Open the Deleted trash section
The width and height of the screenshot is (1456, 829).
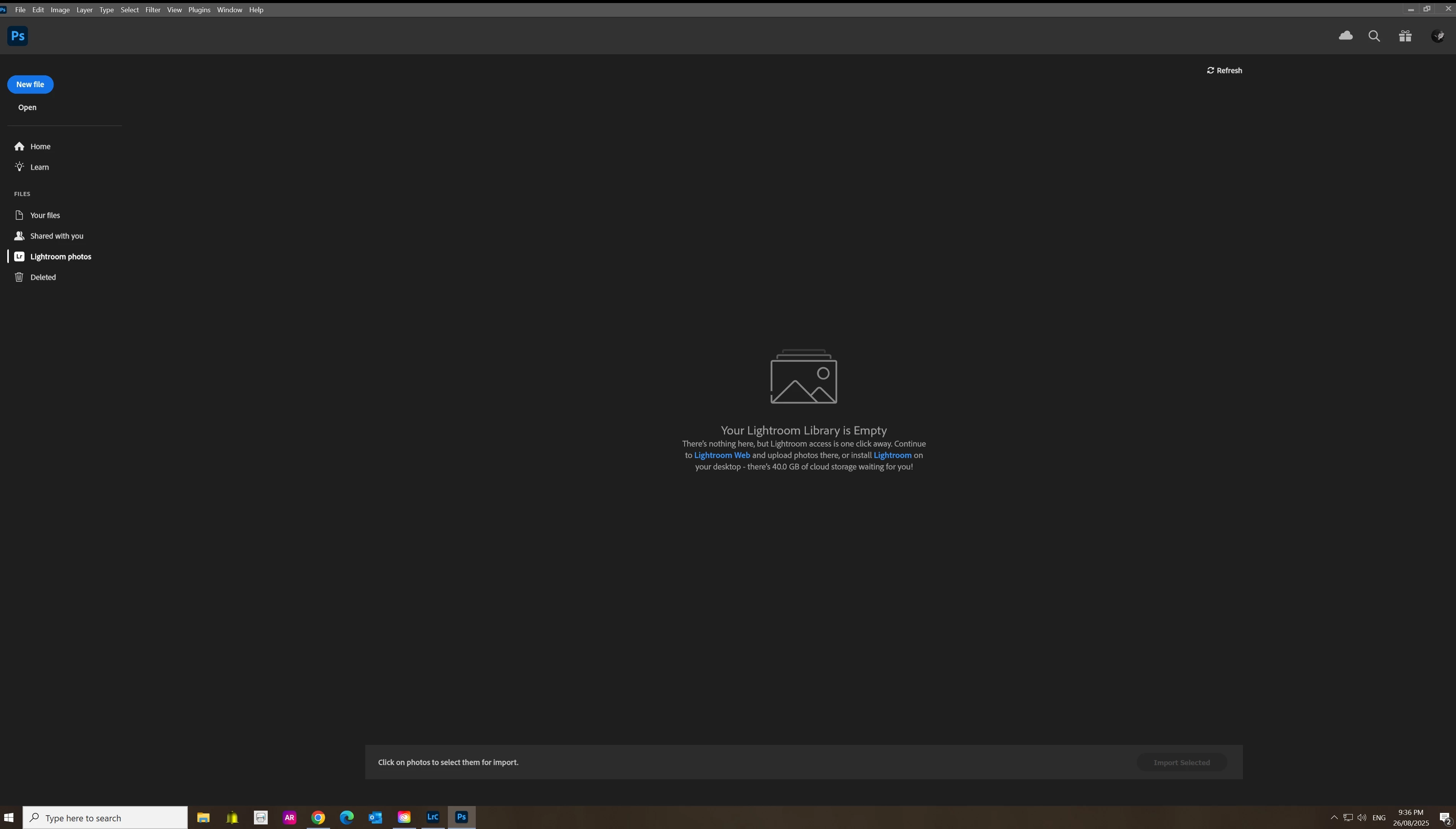(x=43, y=277)
